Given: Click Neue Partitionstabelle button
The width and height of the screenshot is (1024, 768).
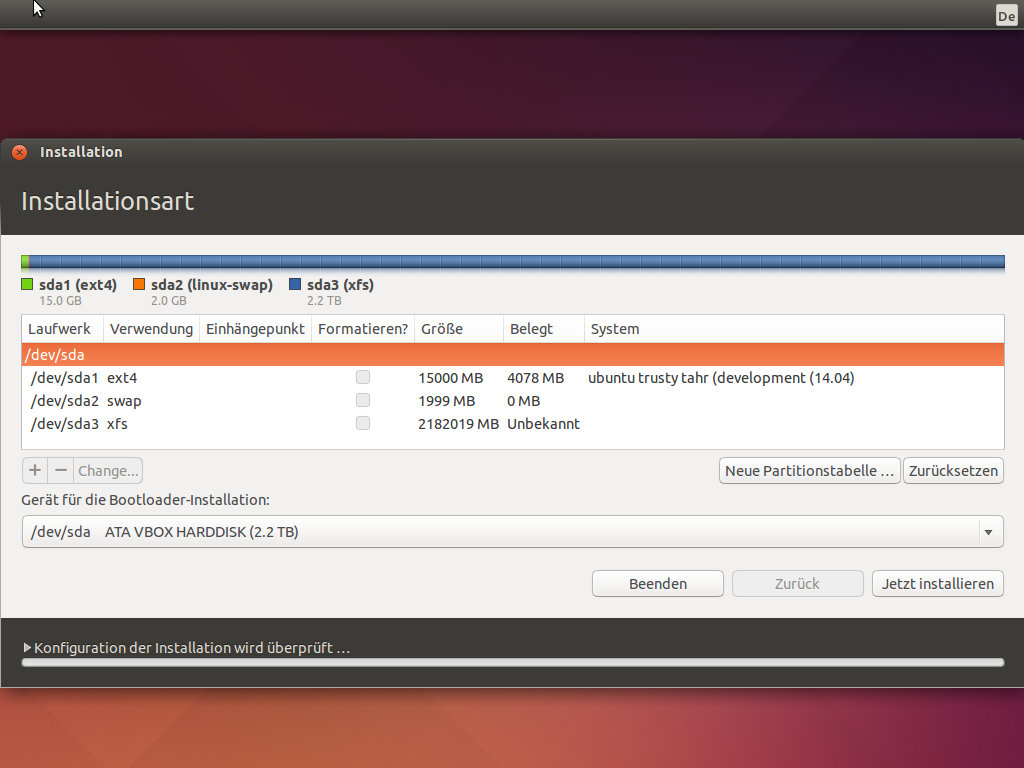Looking at the screenshot, I should [809, 471].
